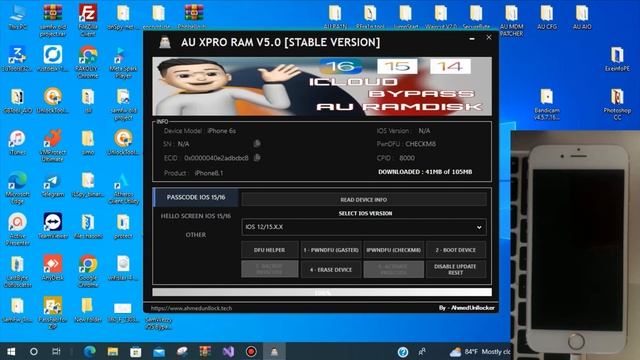Click the iCloud Bypass AU Ramdisk banner
Screen dimensions: 640x360
[322, 86]
